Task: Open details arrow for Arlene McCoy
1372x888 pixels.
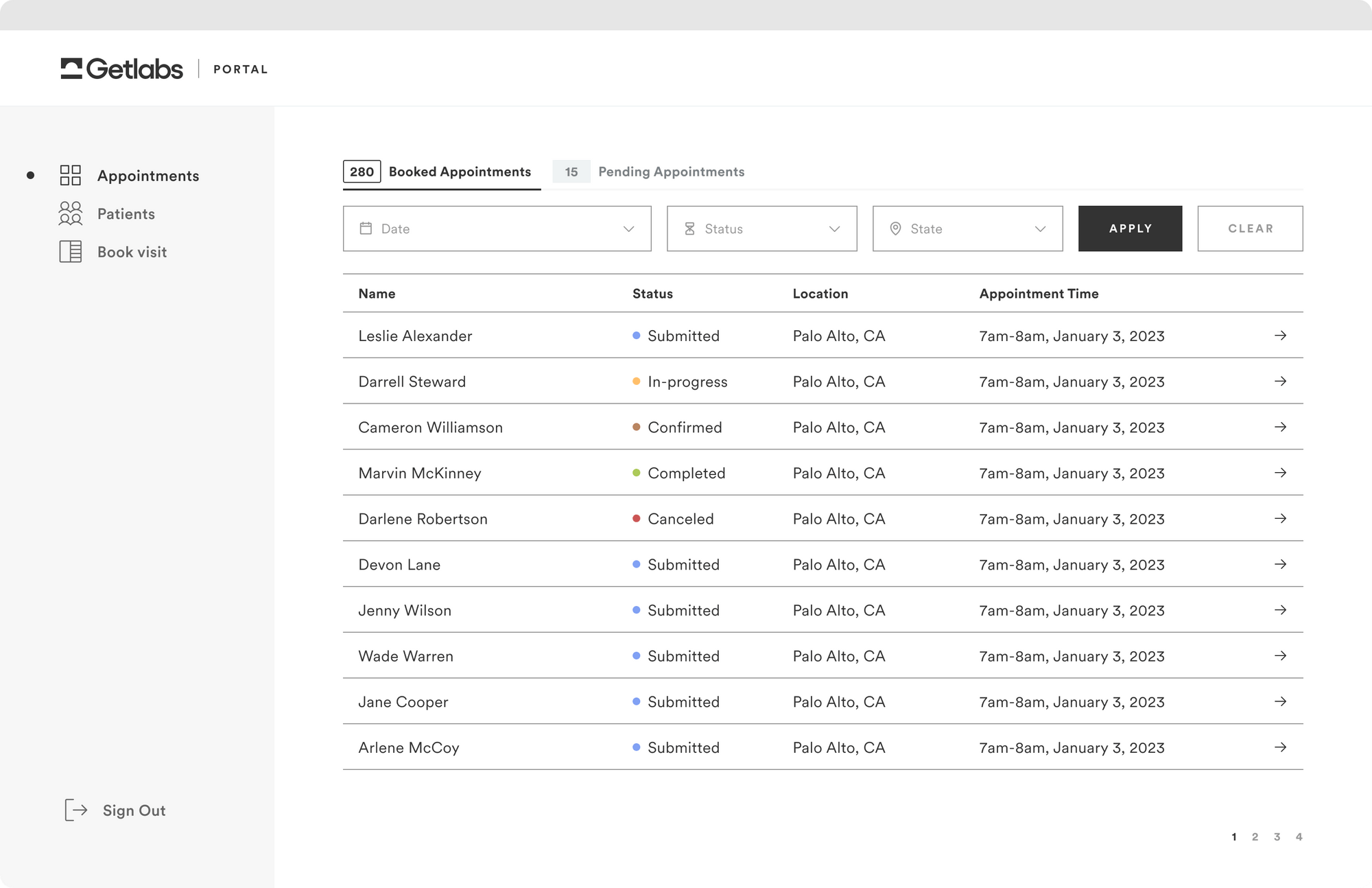Action: tap(1281, 747)
